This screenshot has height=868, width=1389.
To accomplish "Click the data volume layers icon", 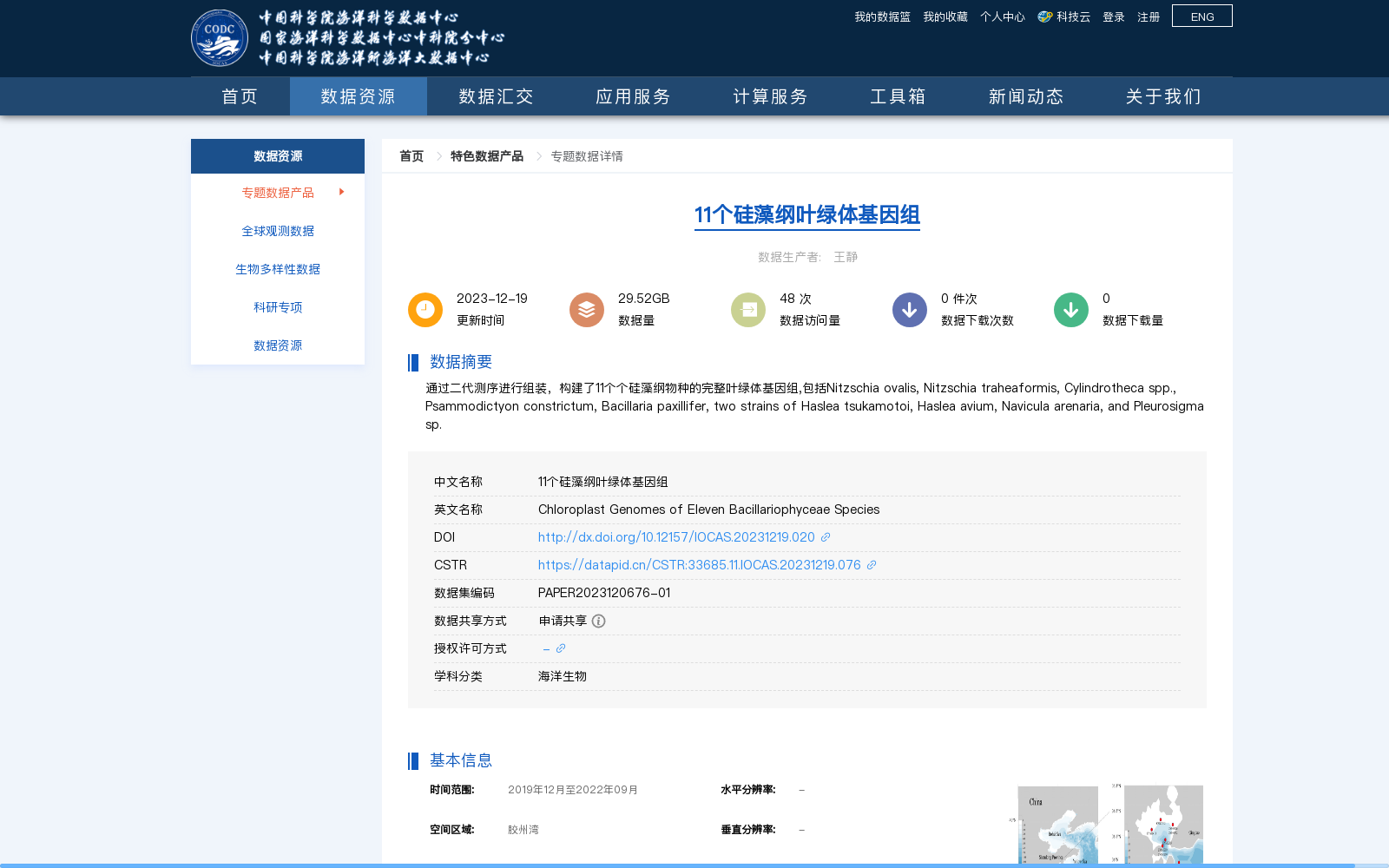I will click(x=587, y=310).
